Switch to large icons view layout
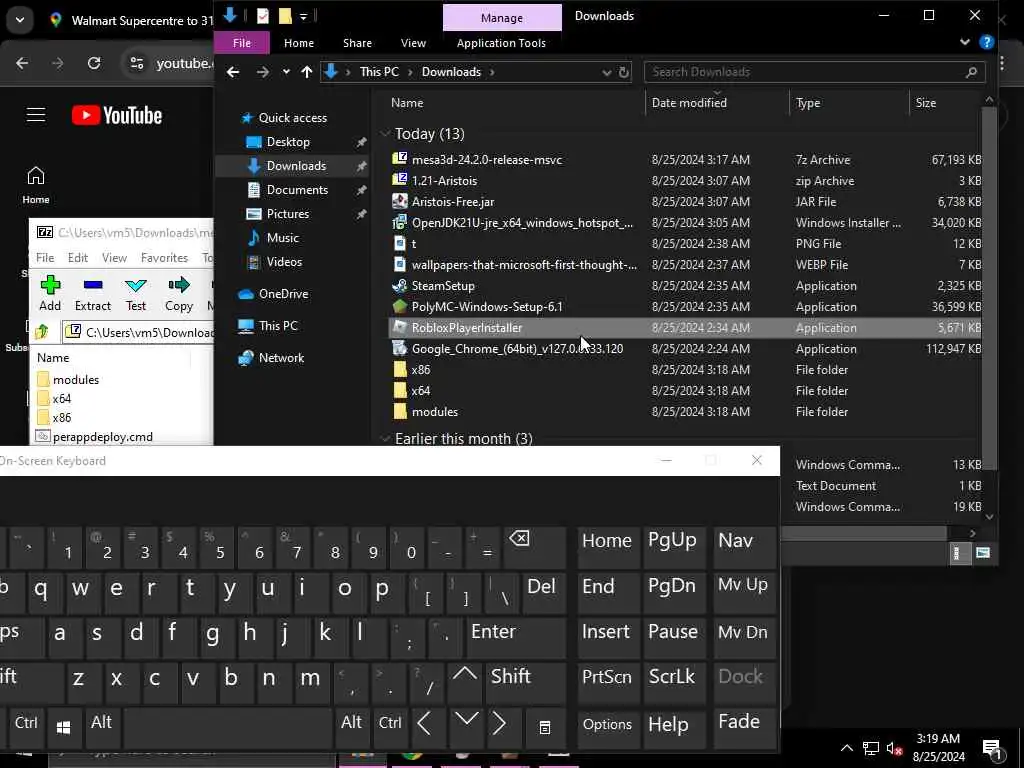This screenshot has height=768, width=1024. click(983, 553)
